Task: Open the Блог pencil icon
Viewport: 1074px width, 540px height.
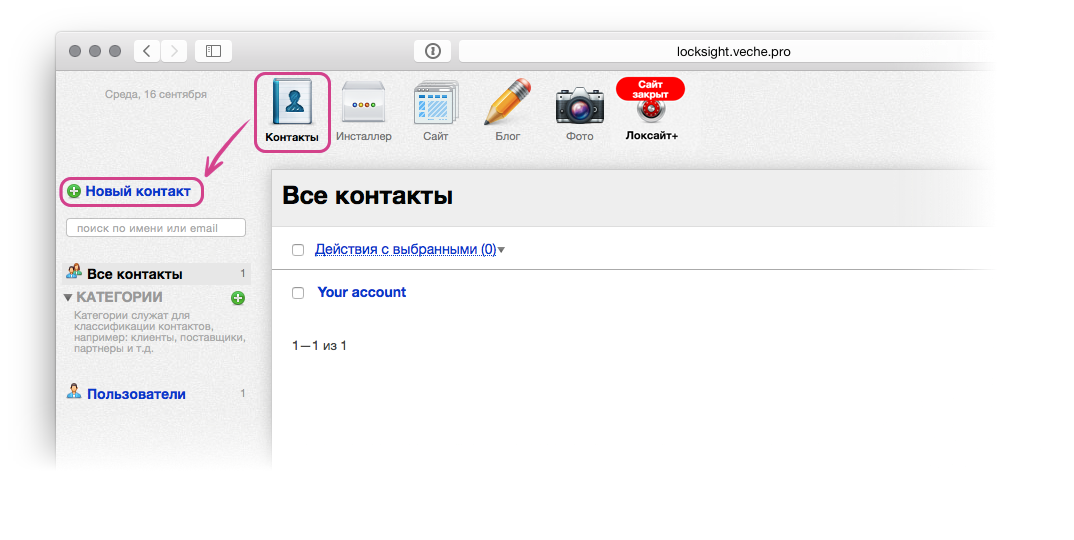Action: (508, 101)
